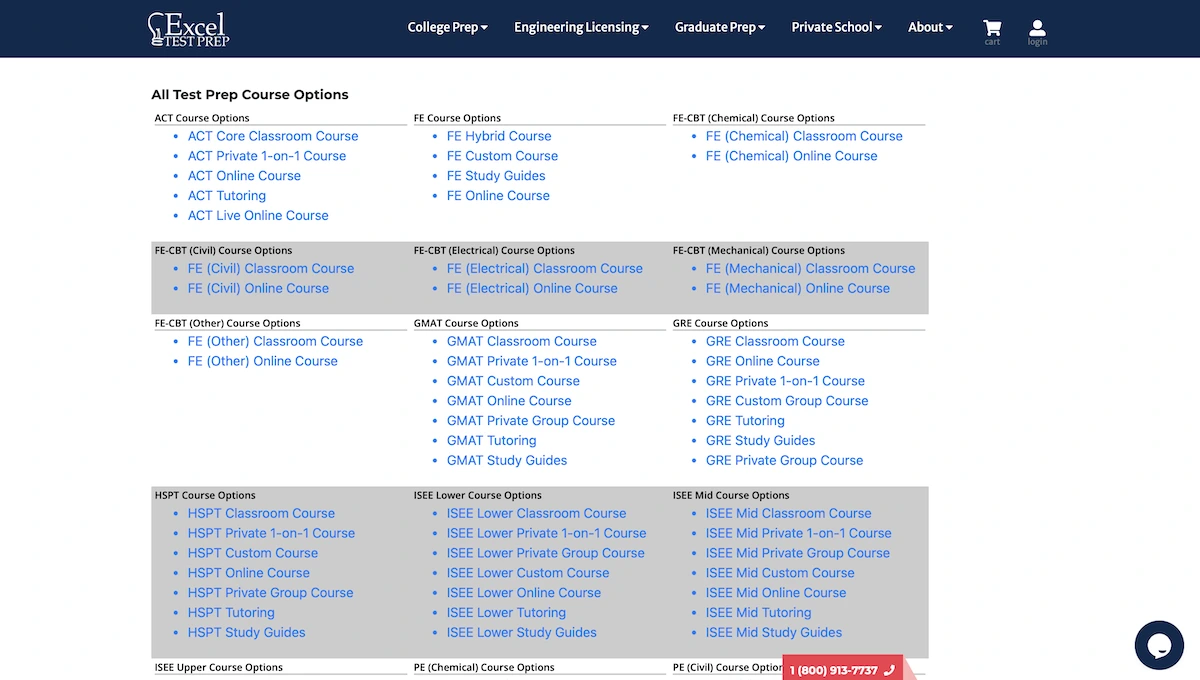The width and height of the screenshot is (1200, 680).
Task: Open ACT Core Classroom Course link
Action: (x=273, y=136)
